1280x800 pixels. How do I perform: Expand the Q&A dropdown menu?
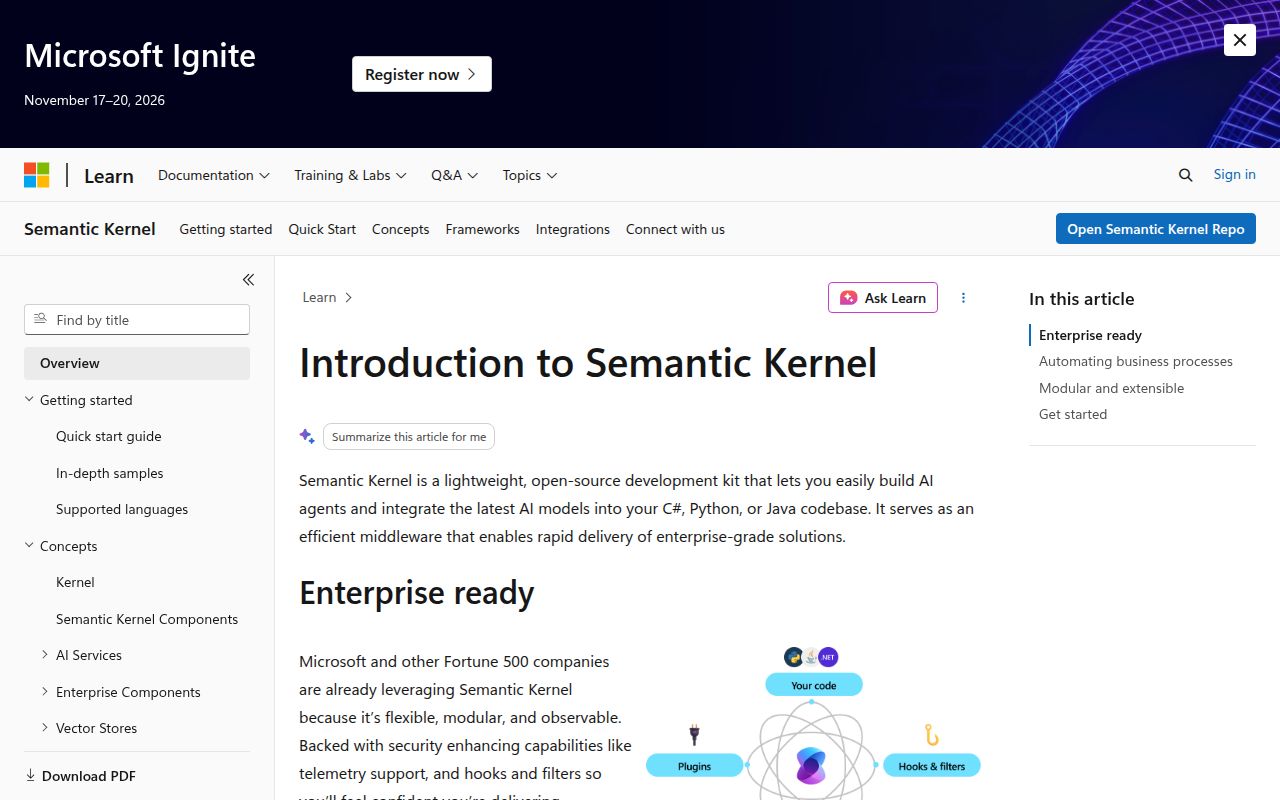click(x=455, y=175)
